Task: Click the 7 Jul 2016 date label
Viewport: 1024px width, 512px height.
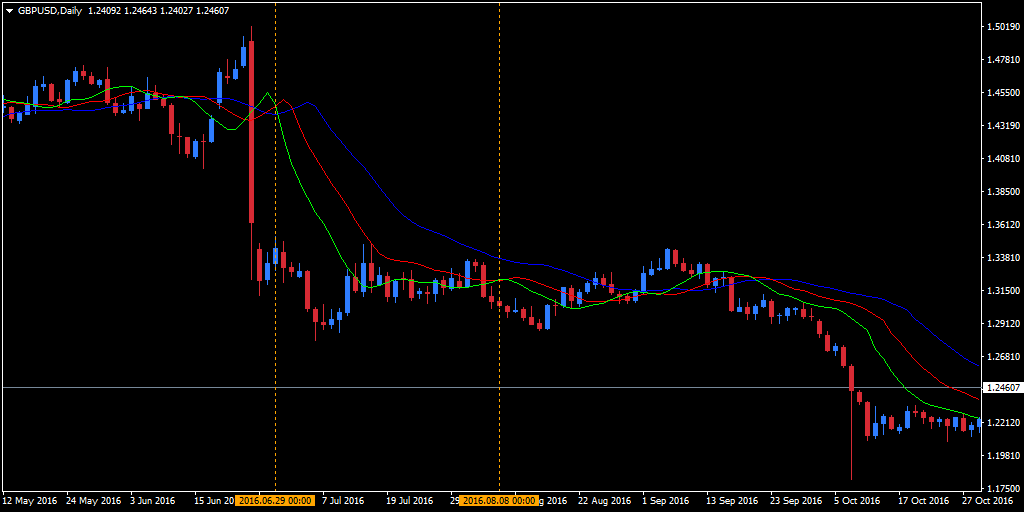Action: 343,501
